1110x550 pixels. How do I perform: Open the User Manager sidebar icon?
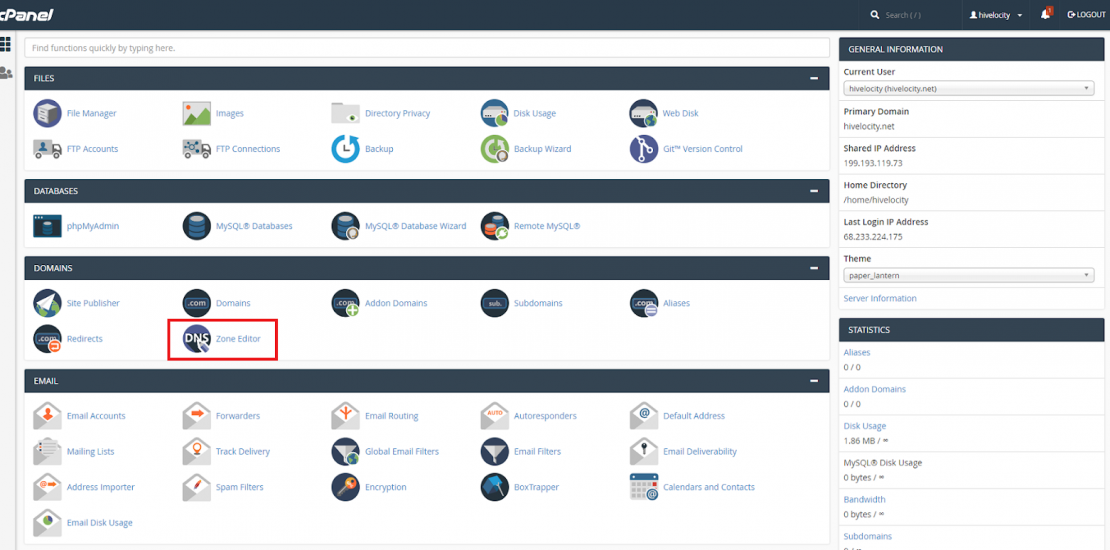click(6, 72)
